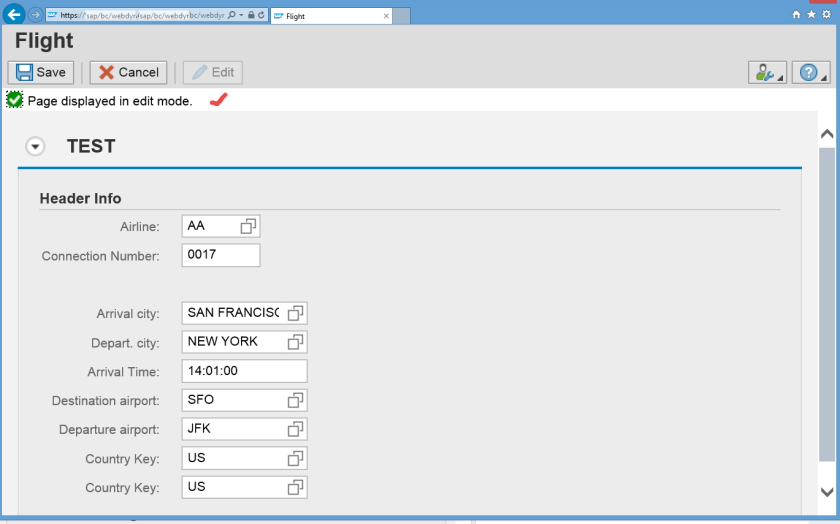This screenshot has height=524, width=840.
Task: Click the 'Destination airport:' label
Action: point(106,401)
